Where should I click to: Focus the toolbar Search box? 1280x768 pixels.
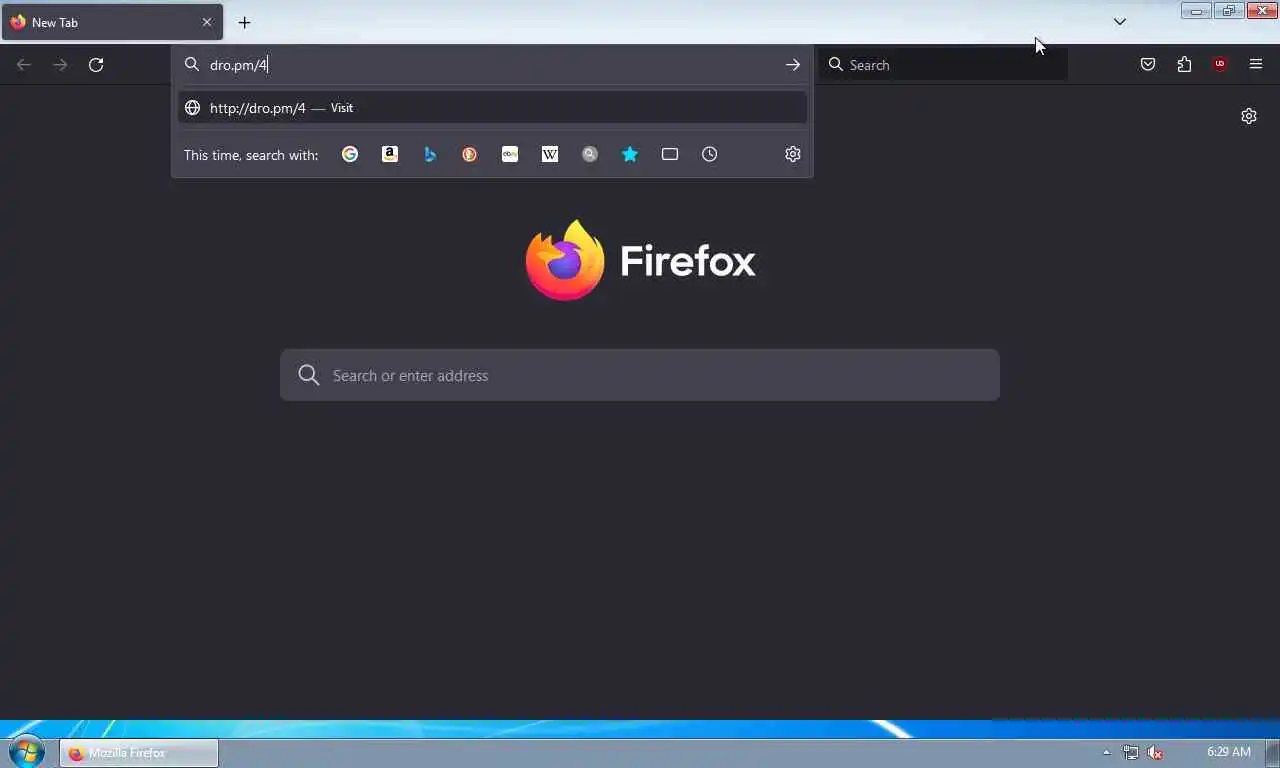943,65
